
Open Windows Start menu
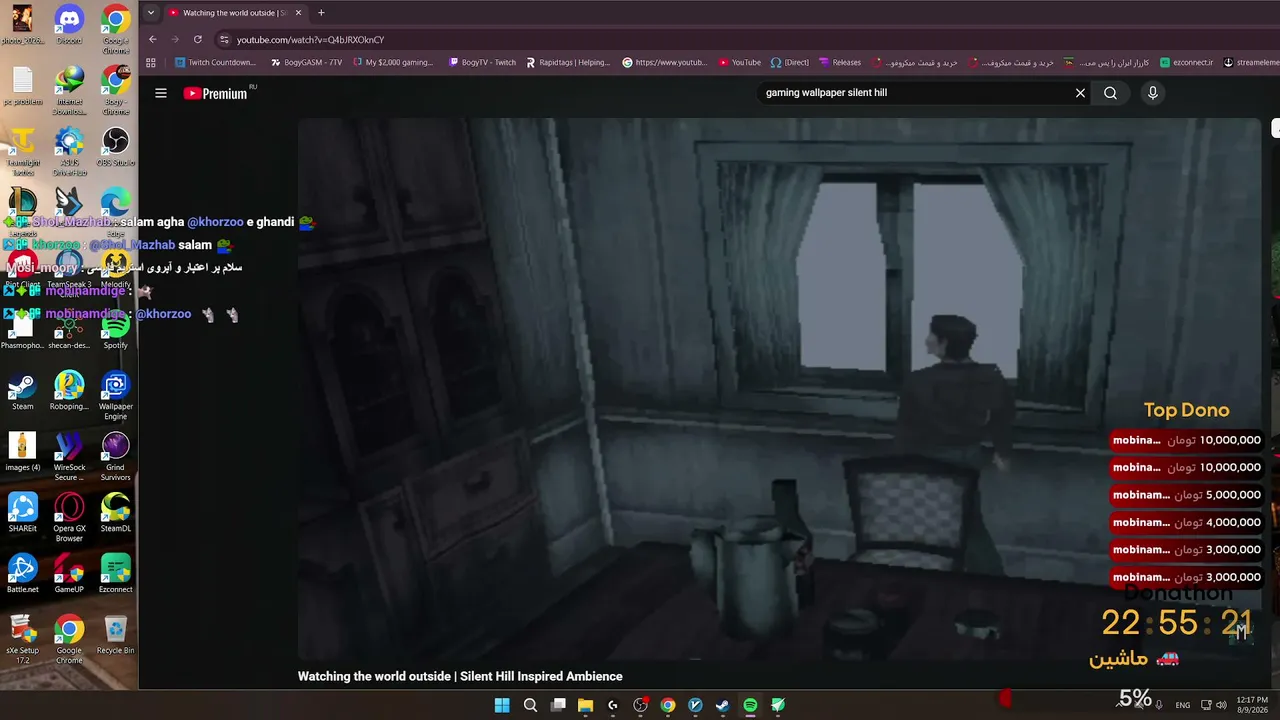[502, 705]
